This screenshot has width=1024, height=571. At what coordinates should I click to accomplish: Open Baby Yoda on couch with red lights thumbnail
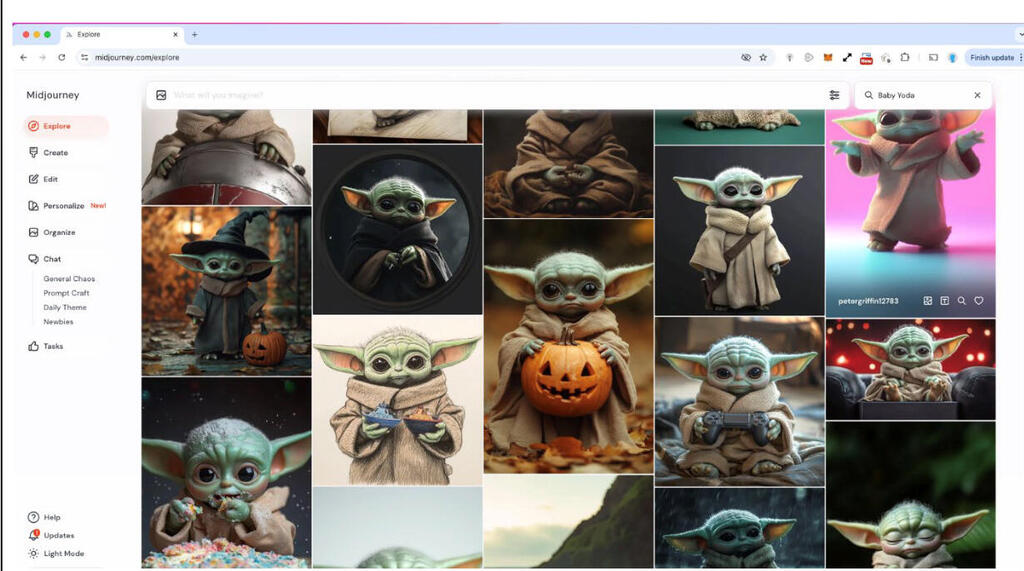point(910,369)
